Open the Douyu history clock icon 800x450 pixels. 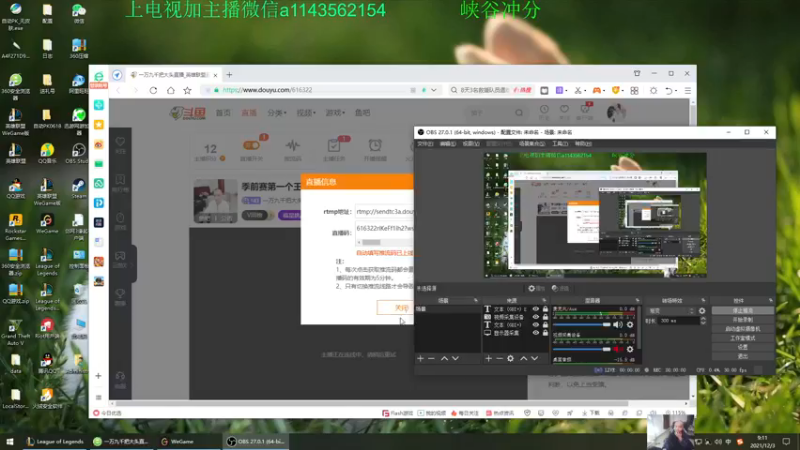click(544, 109)
